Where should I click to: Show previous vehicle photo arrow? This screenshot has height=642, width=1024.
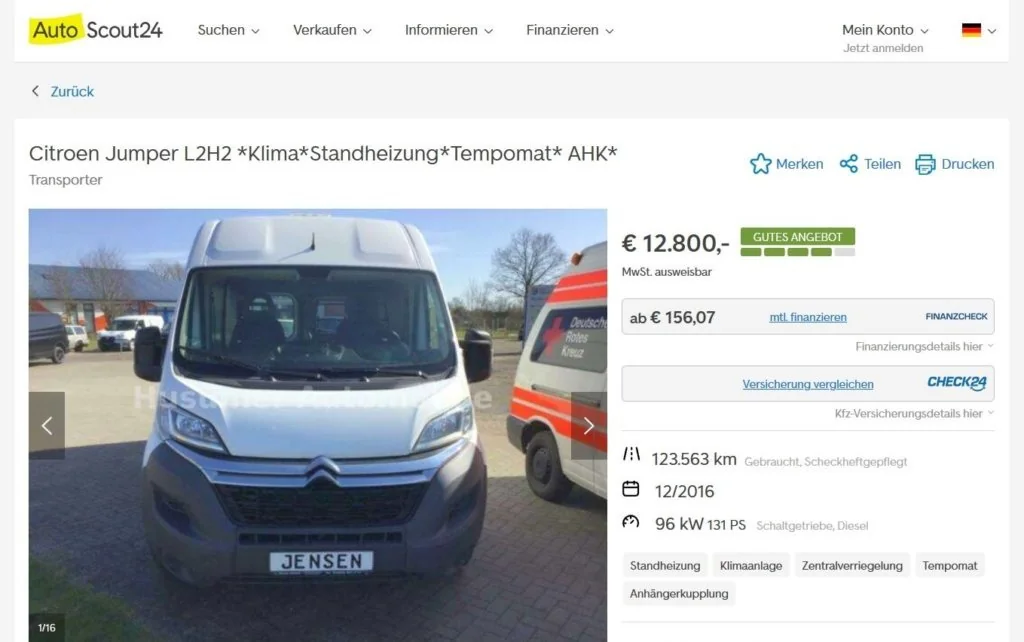[46, 426]
